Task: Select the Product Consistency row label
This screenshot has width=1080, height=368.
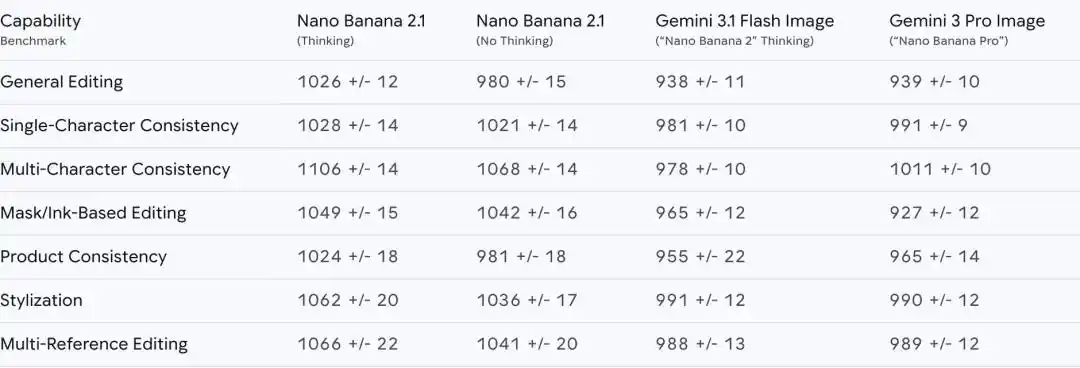Action: [x=83, y=257]
